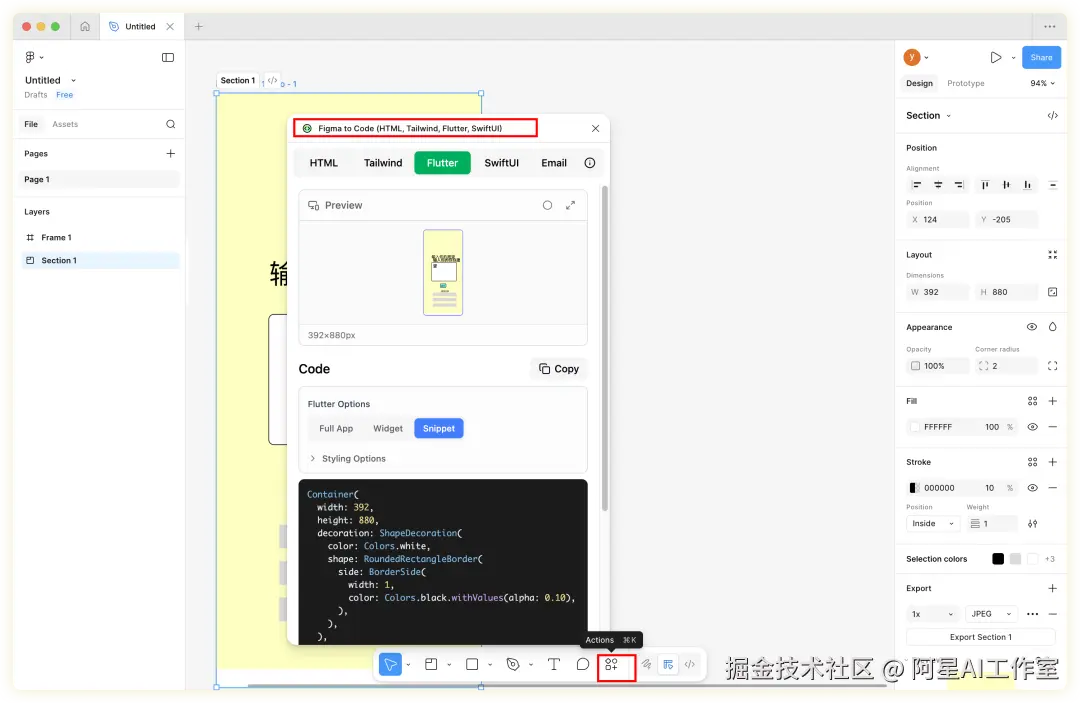Open the 94% zoom dropdown
Screen dimensions: 1080x703
point(1043,83)
